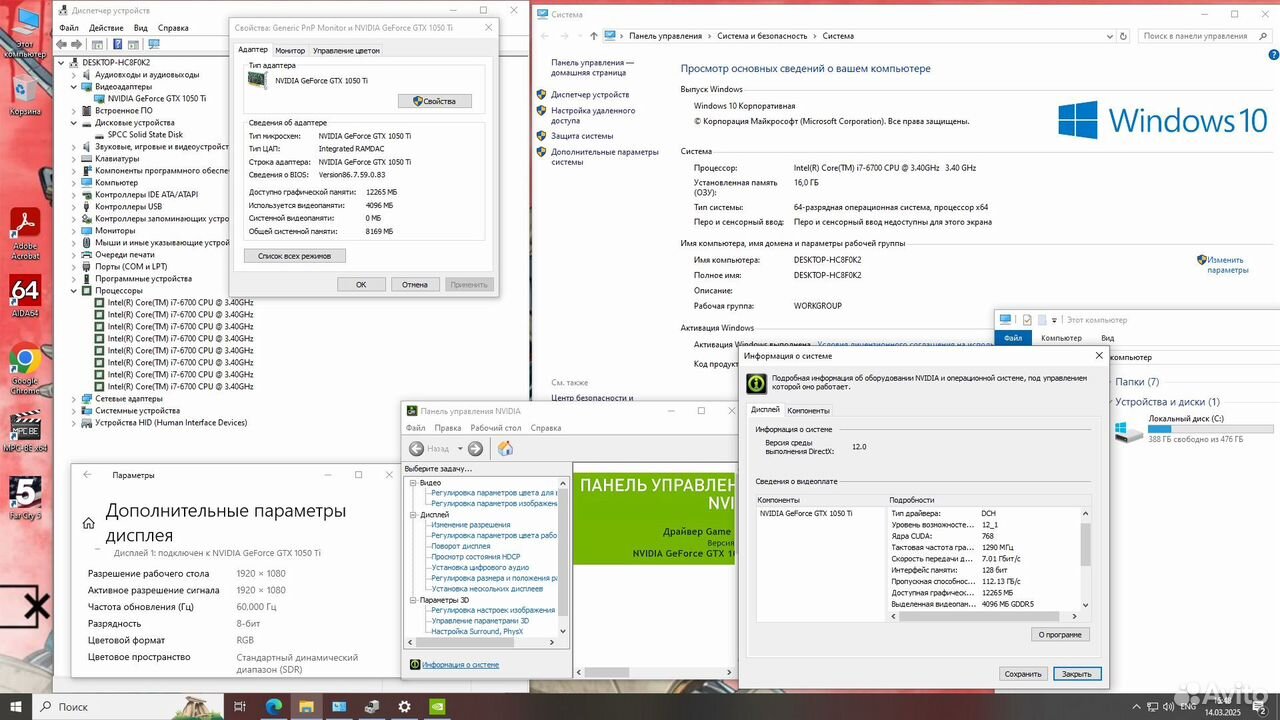Open Microsoft Edge from the taskbar

pyautogui.click(x=273, y=706)
